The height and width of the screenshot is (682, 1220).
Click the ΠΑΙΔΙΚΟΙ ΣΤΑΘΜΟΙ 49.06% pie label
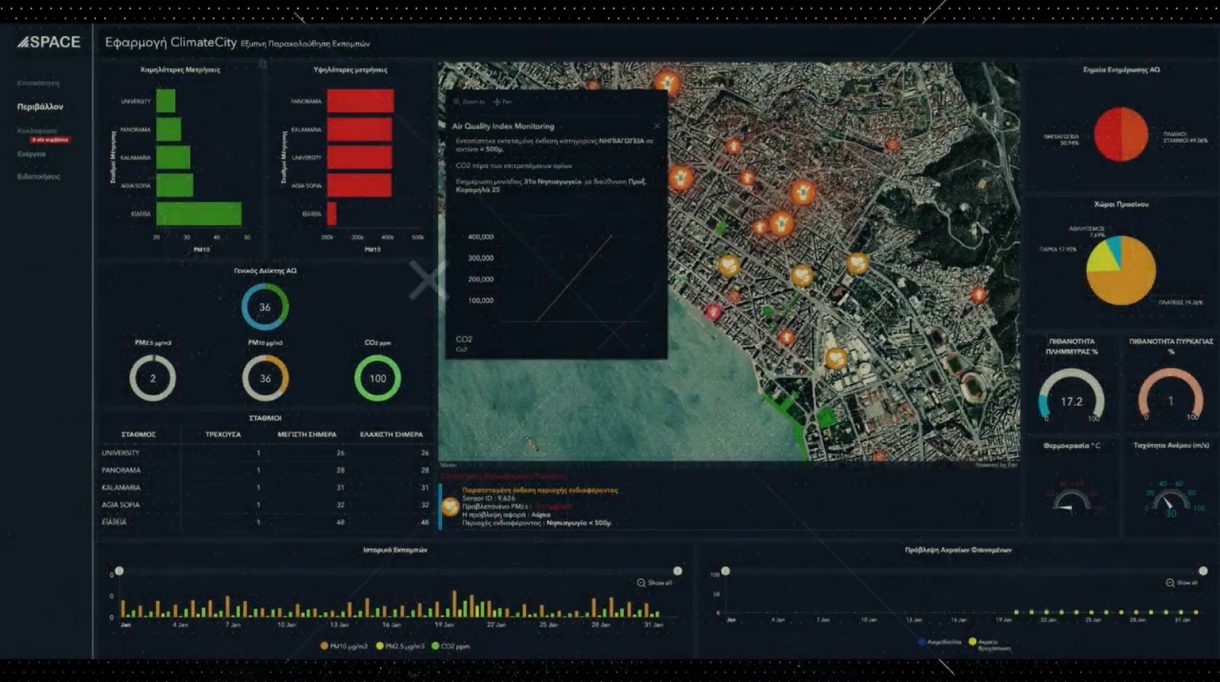coord(1185,137)
